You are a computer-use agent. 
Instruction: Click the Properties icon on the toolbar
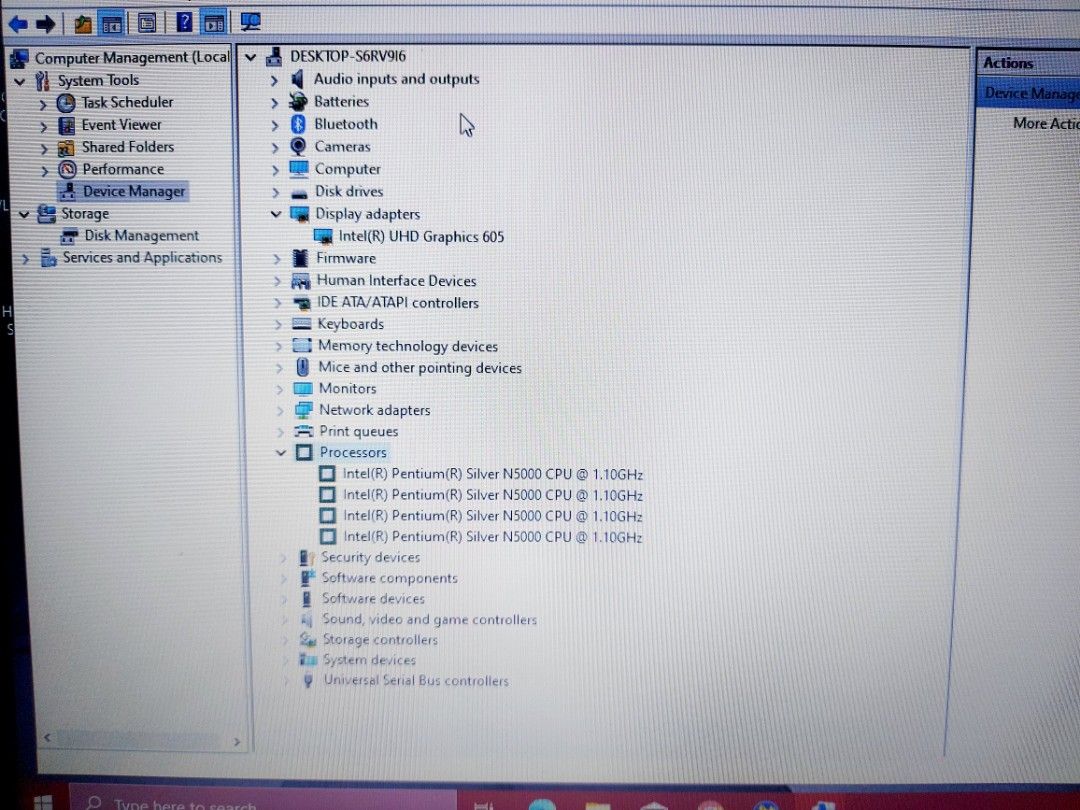146,22
